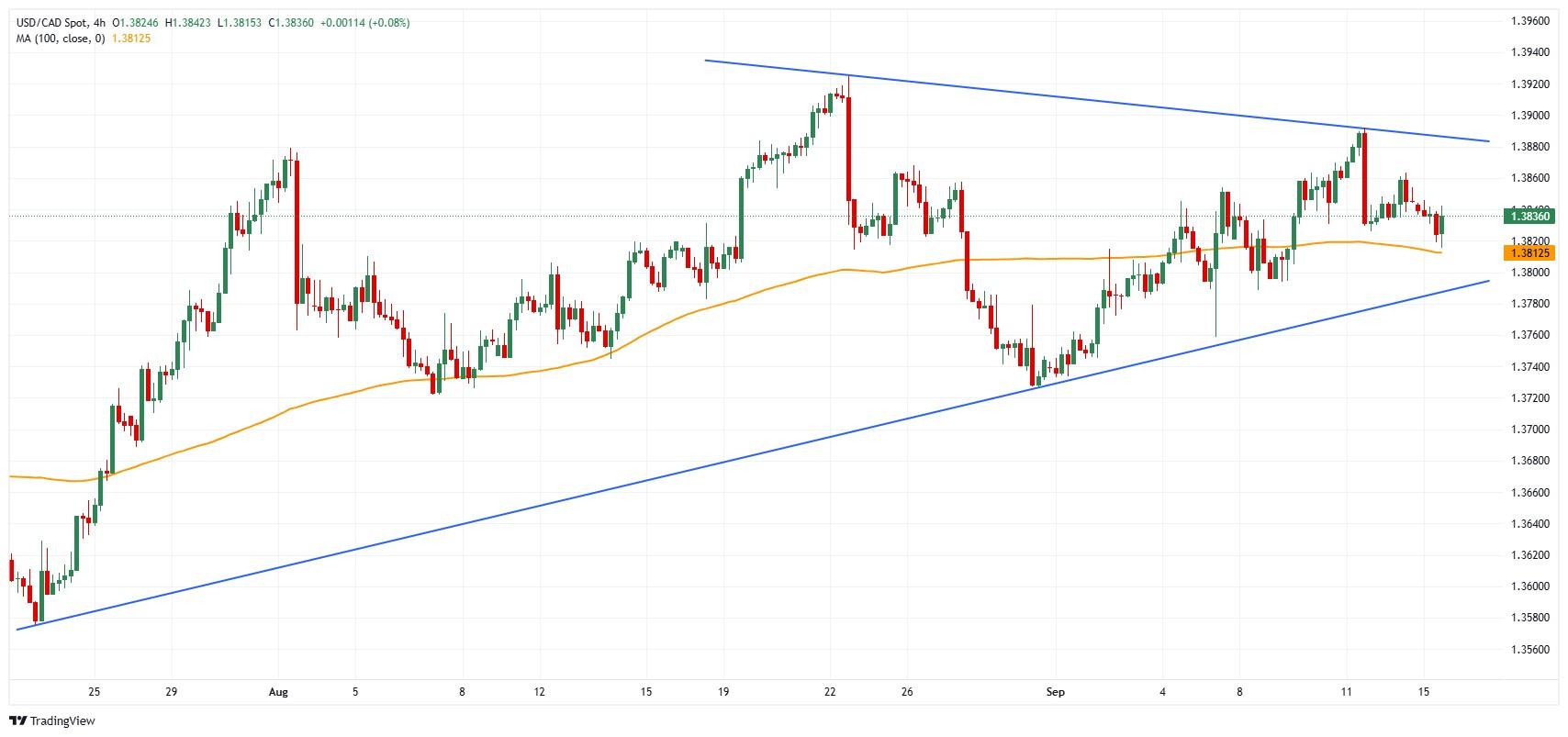Click the 1.36200 price axis label

click(1529, 554)
